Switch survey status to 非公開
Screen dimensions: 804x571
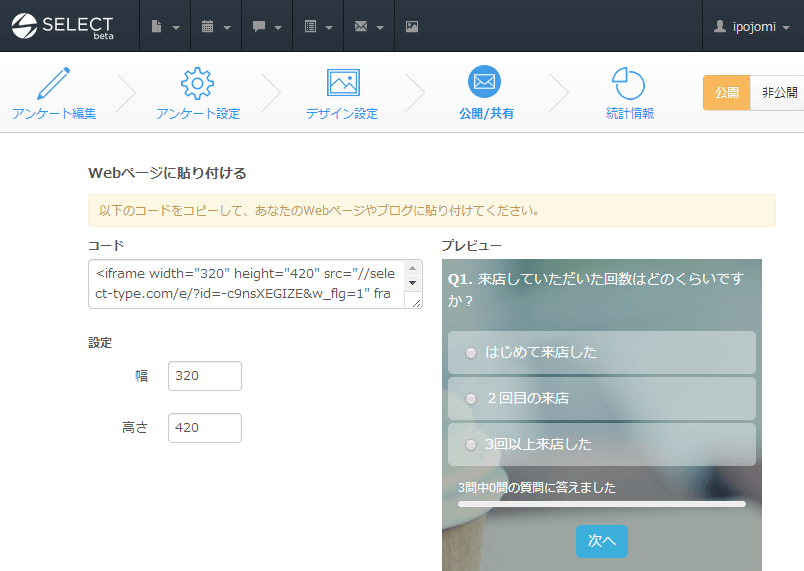(x=778, y=92)
